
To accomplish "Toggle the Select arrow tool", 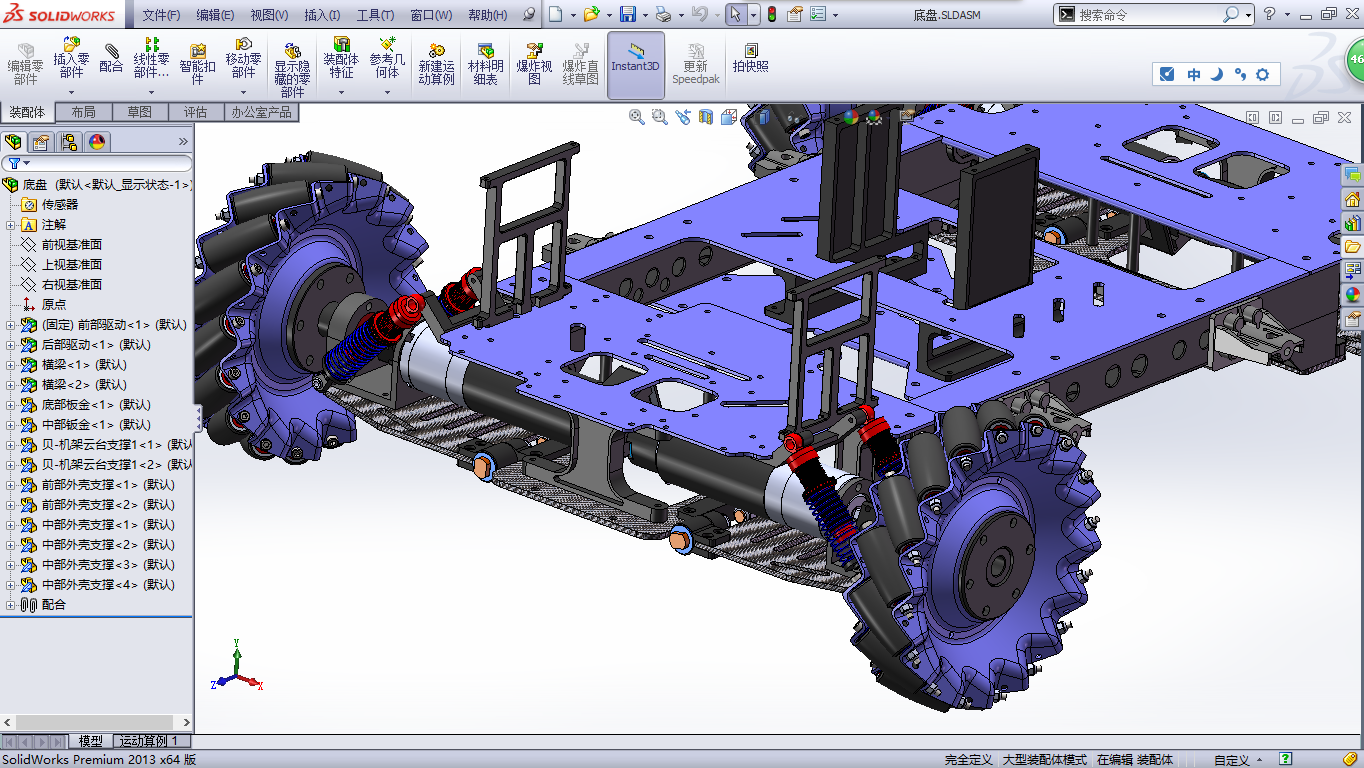I will pos(735,14).
